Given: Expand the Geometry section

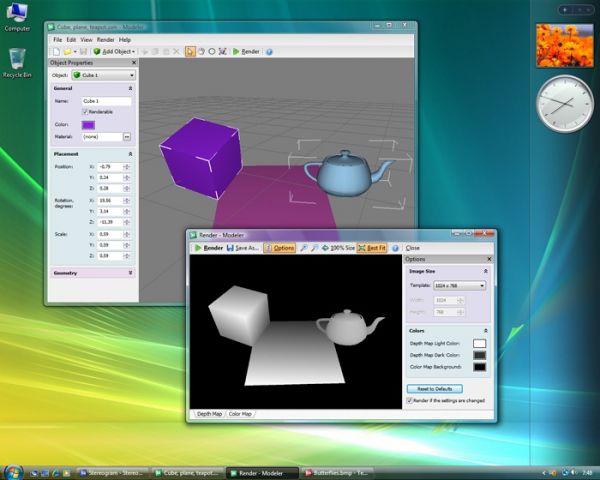Looking at the screenshot, I should coord(92,272).
